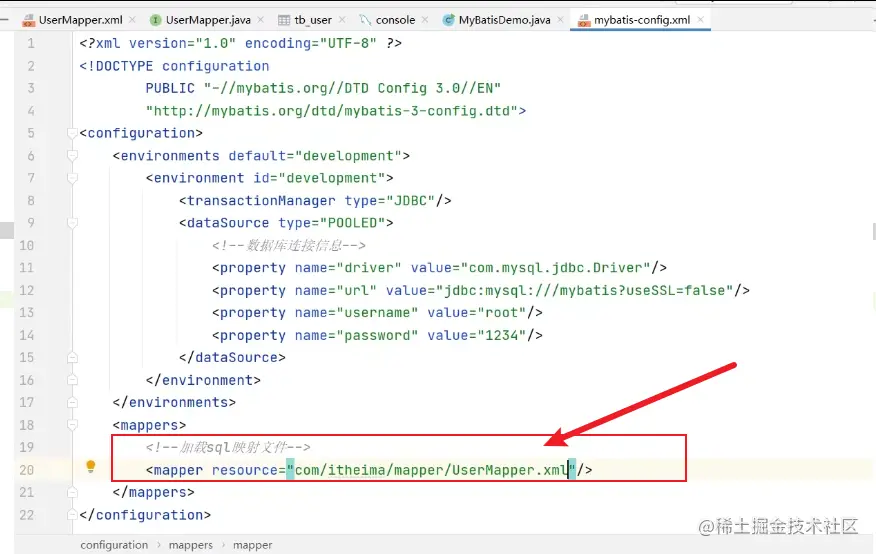Switch to the MyBatisDemo.java tab
The width and height of the screenshot is (876, 554).
click(x=504, y=20)
